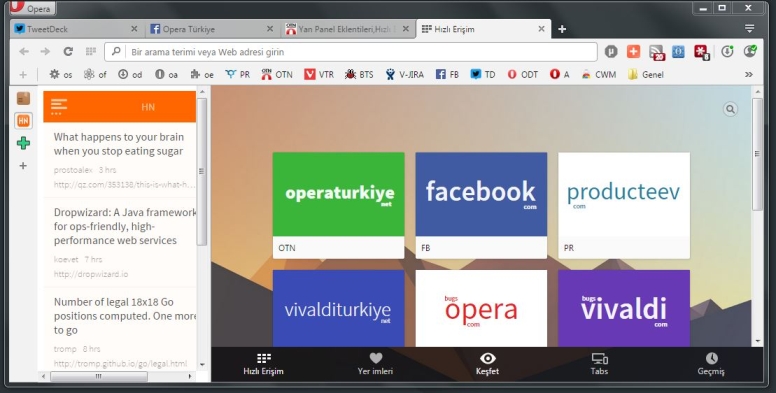The height and width of the screenshot is (393, 776).
Task: Open the operaturkiye OTN speed dial tile
Action: [339, 205]
